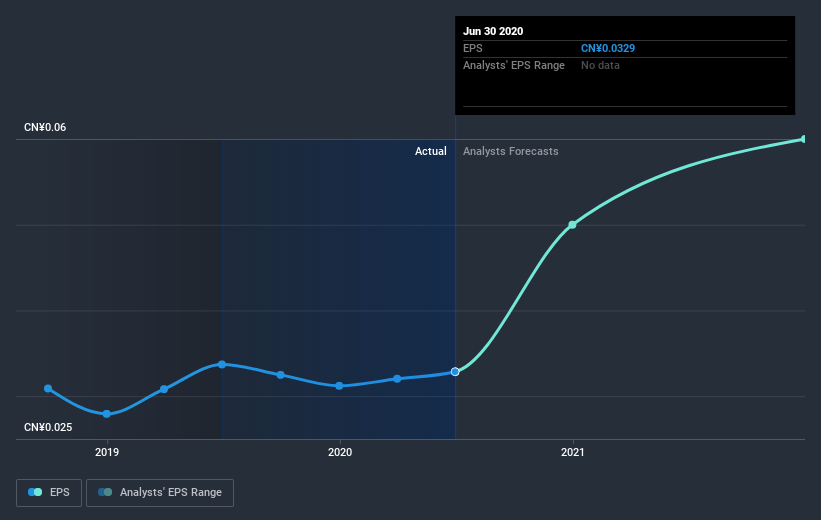Screen dimensions: 821x520
Task: Click the EPS legend color swatch icon
Action: [35, 492]
